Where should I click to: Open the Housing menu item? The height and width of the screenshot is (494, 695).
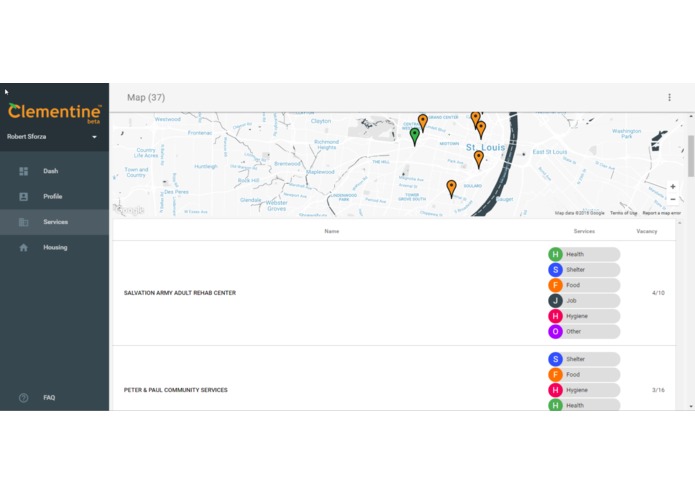55,247
